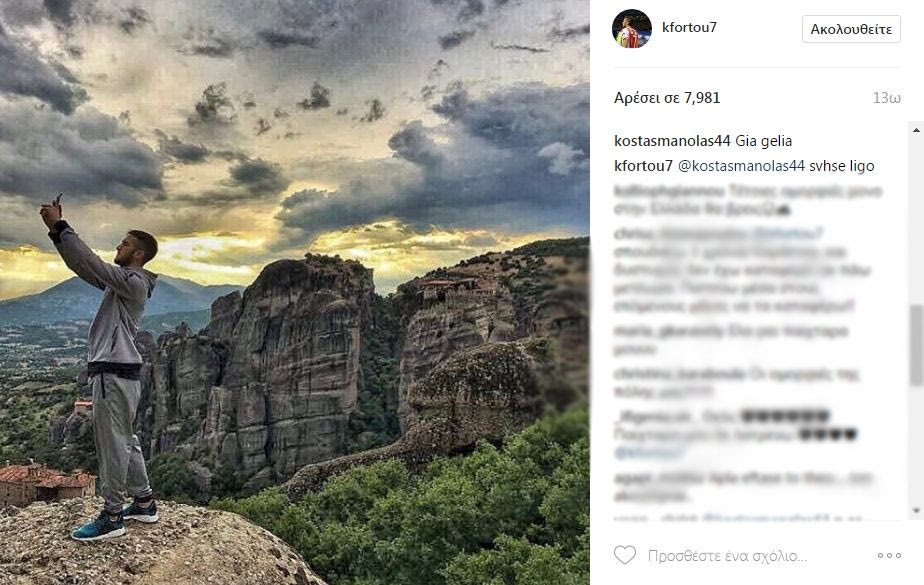
Task: Open kfortou7 profile from header username
Action: [689, 28]
